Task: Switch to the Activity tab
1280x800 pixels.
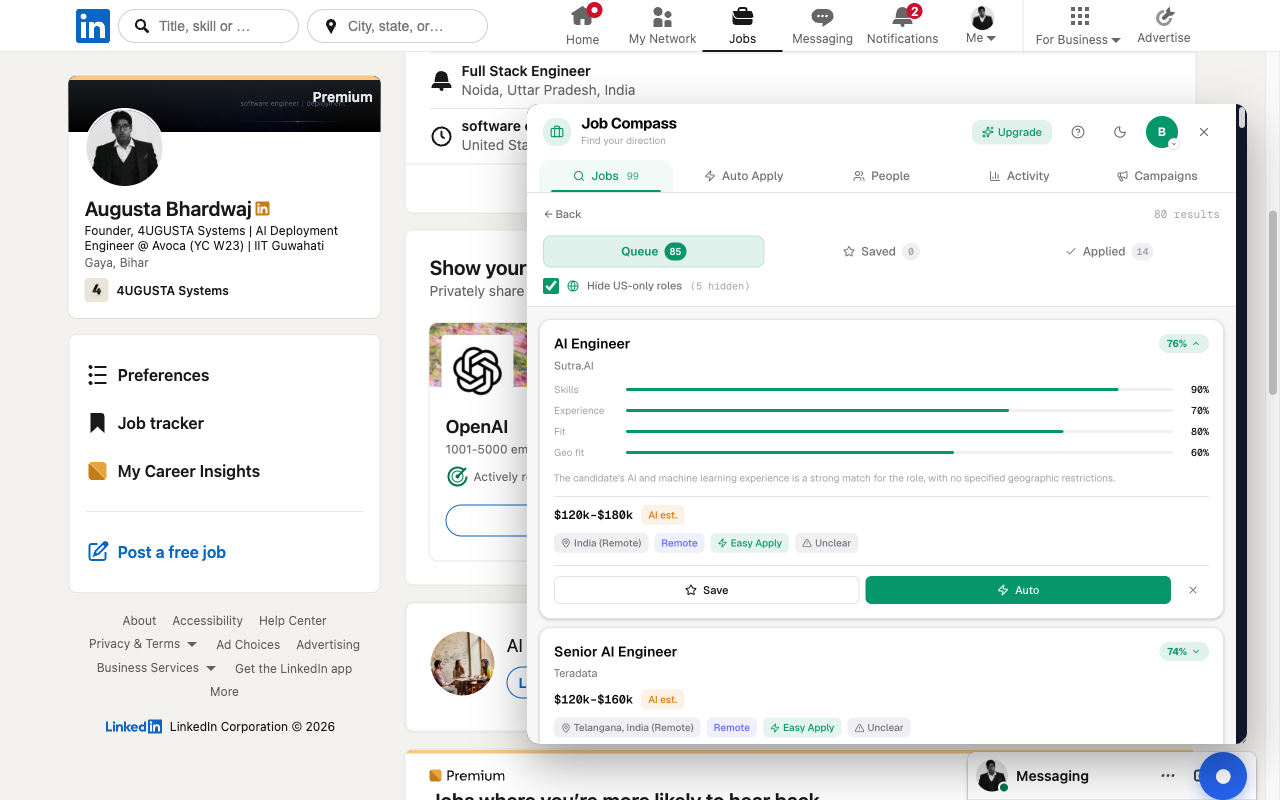Action: [1019, 176]
